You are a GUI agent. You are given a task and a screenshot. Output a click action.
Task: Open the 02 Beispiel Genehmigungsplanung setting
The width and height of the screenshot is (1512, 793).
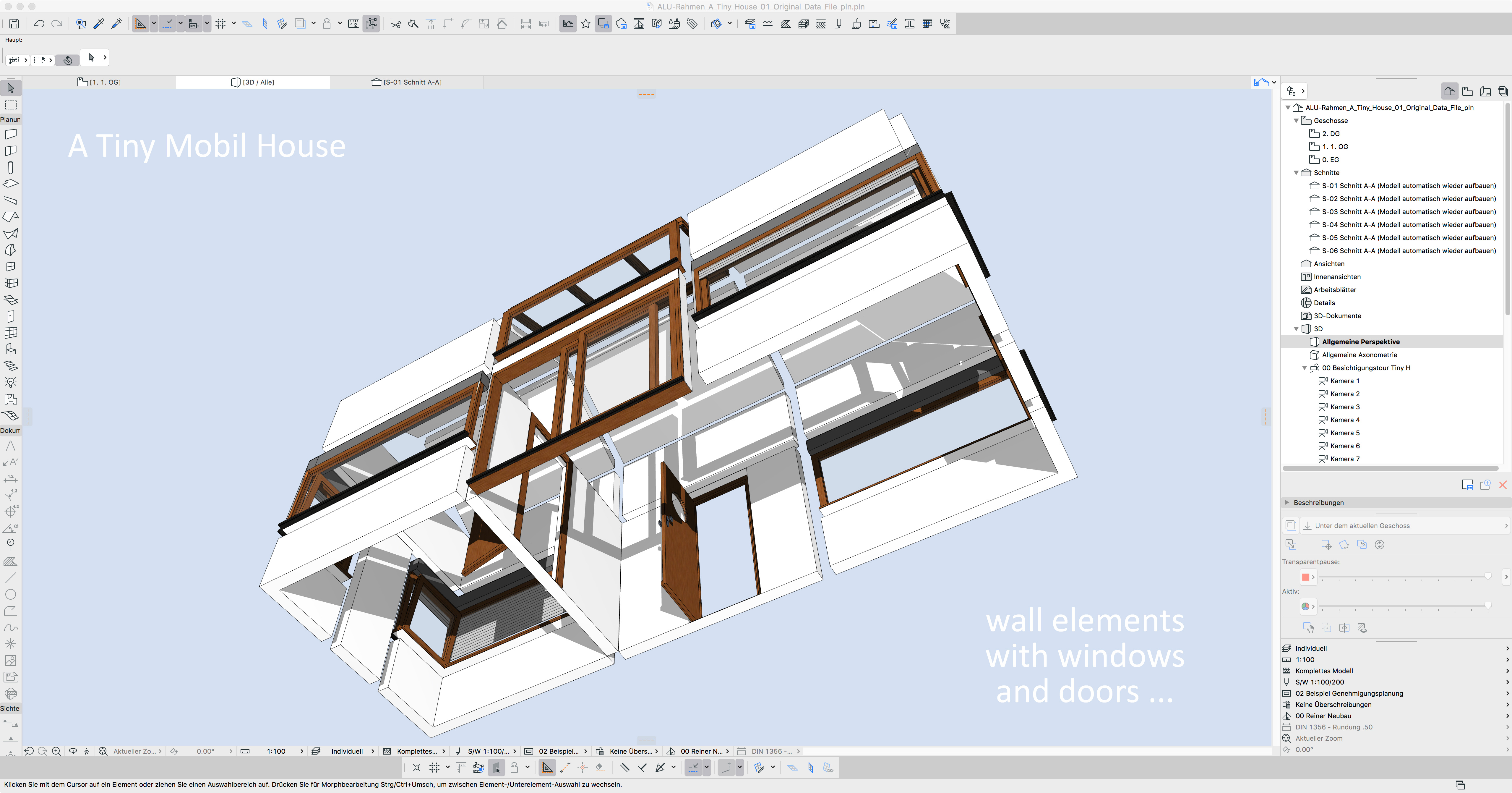pos(1349,693)
